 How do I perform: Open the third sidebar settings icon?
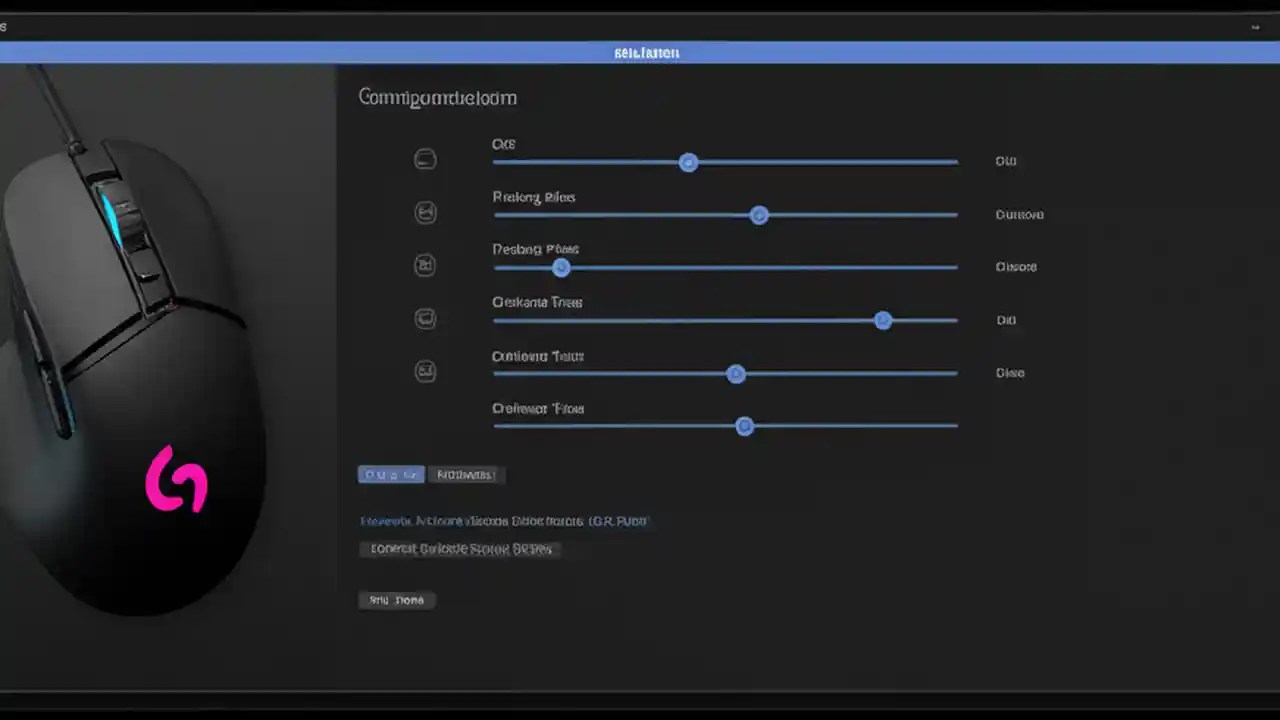425,265
